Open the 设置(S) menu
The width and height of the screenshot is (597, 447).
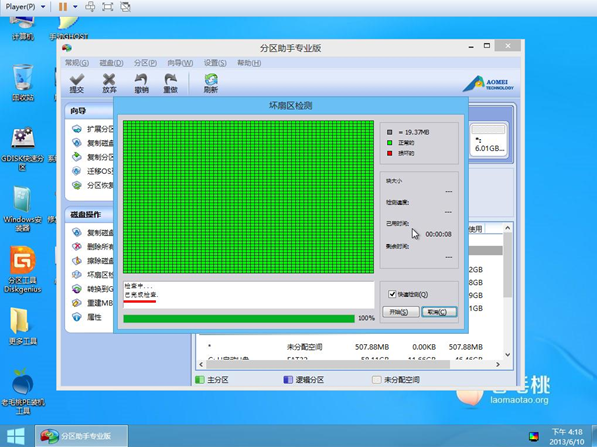215,63
